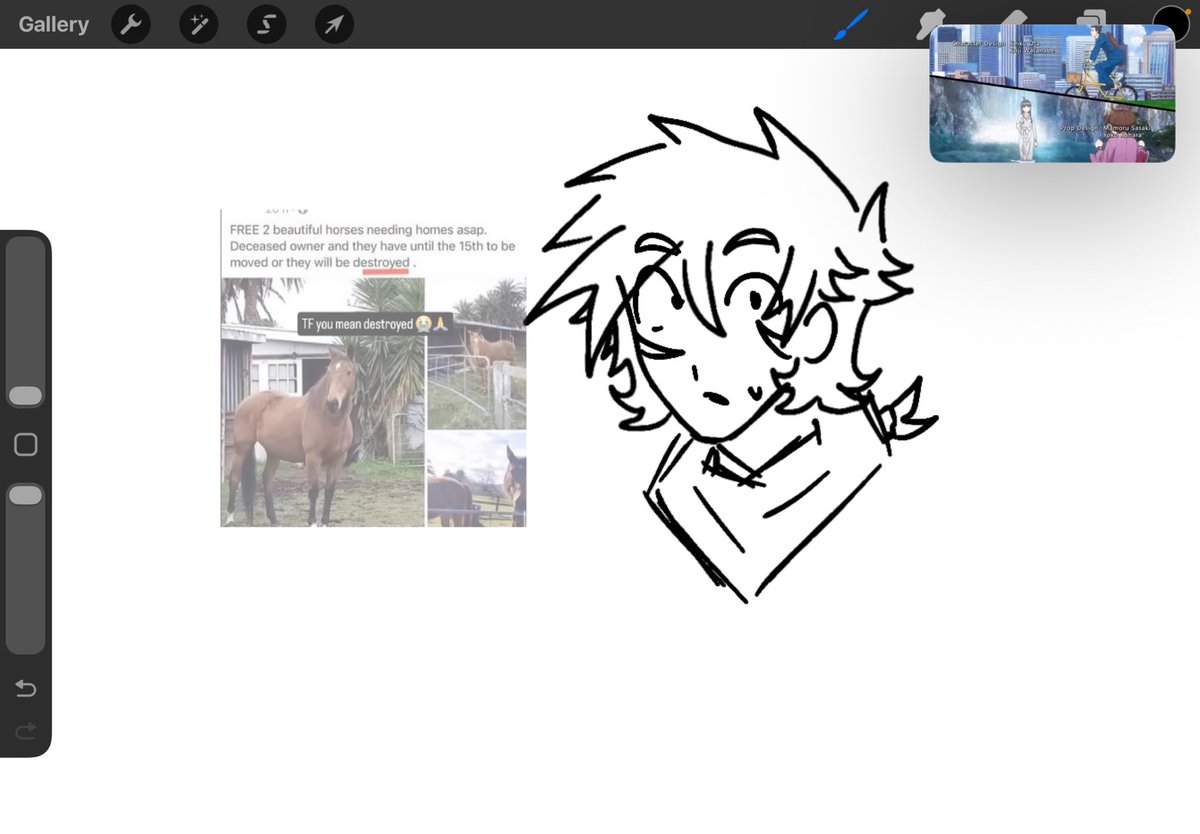1200x834 pixels.
Task: Tap the sketched character drawing
Action: (732, 355)
